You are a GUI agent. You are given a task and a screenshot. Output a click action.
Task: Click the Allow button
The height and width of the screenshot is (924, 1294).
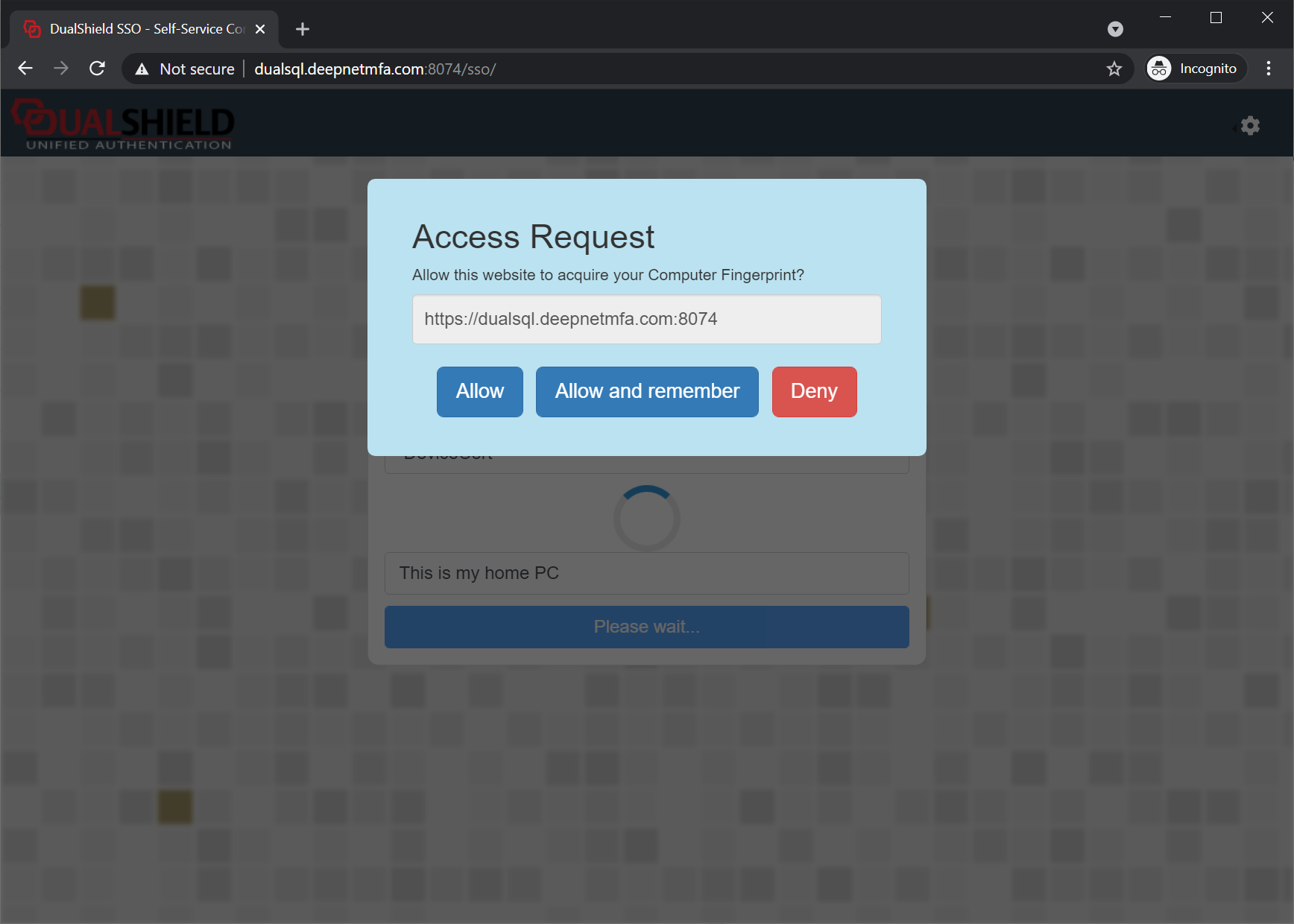pos(479,391)
